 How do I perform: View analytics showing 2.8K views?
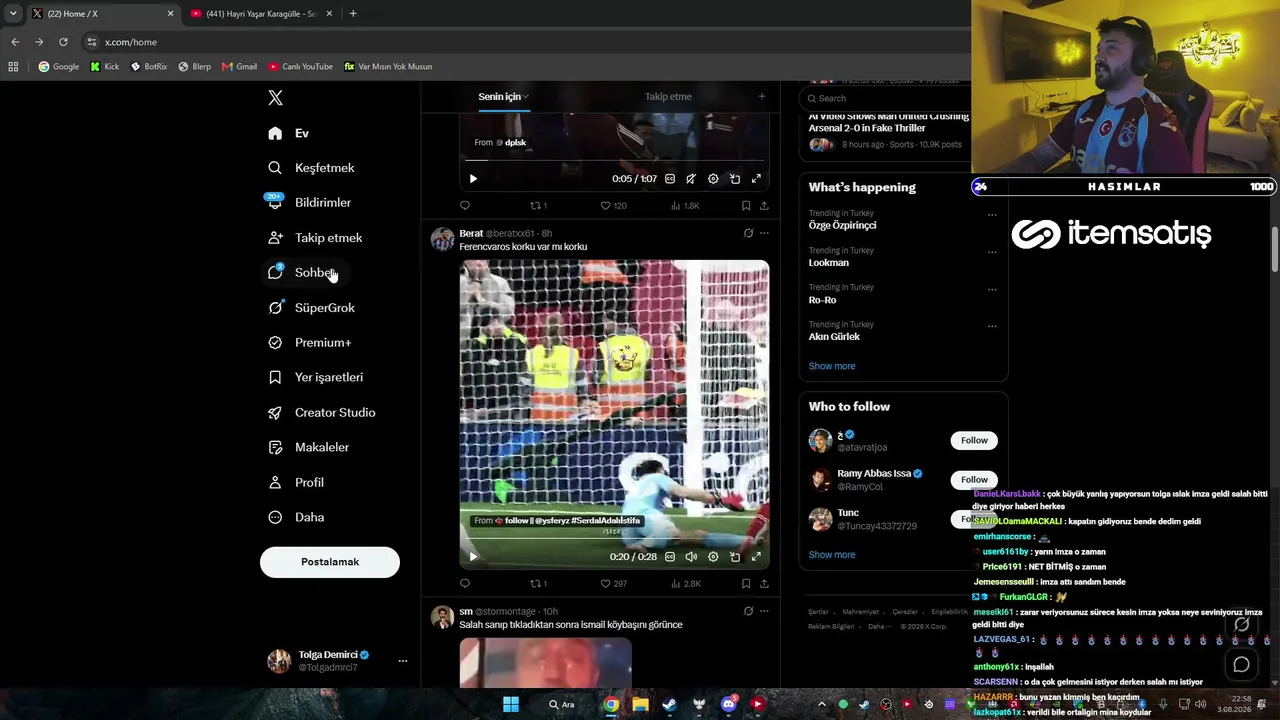(x=686, y=583)
